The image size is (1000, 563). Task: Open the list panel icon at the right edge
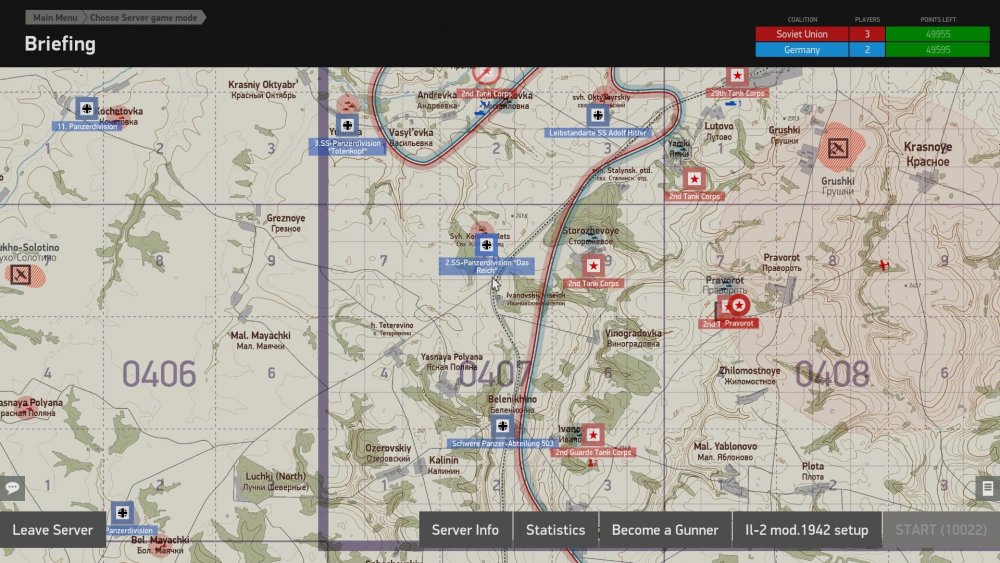point(988,488)
